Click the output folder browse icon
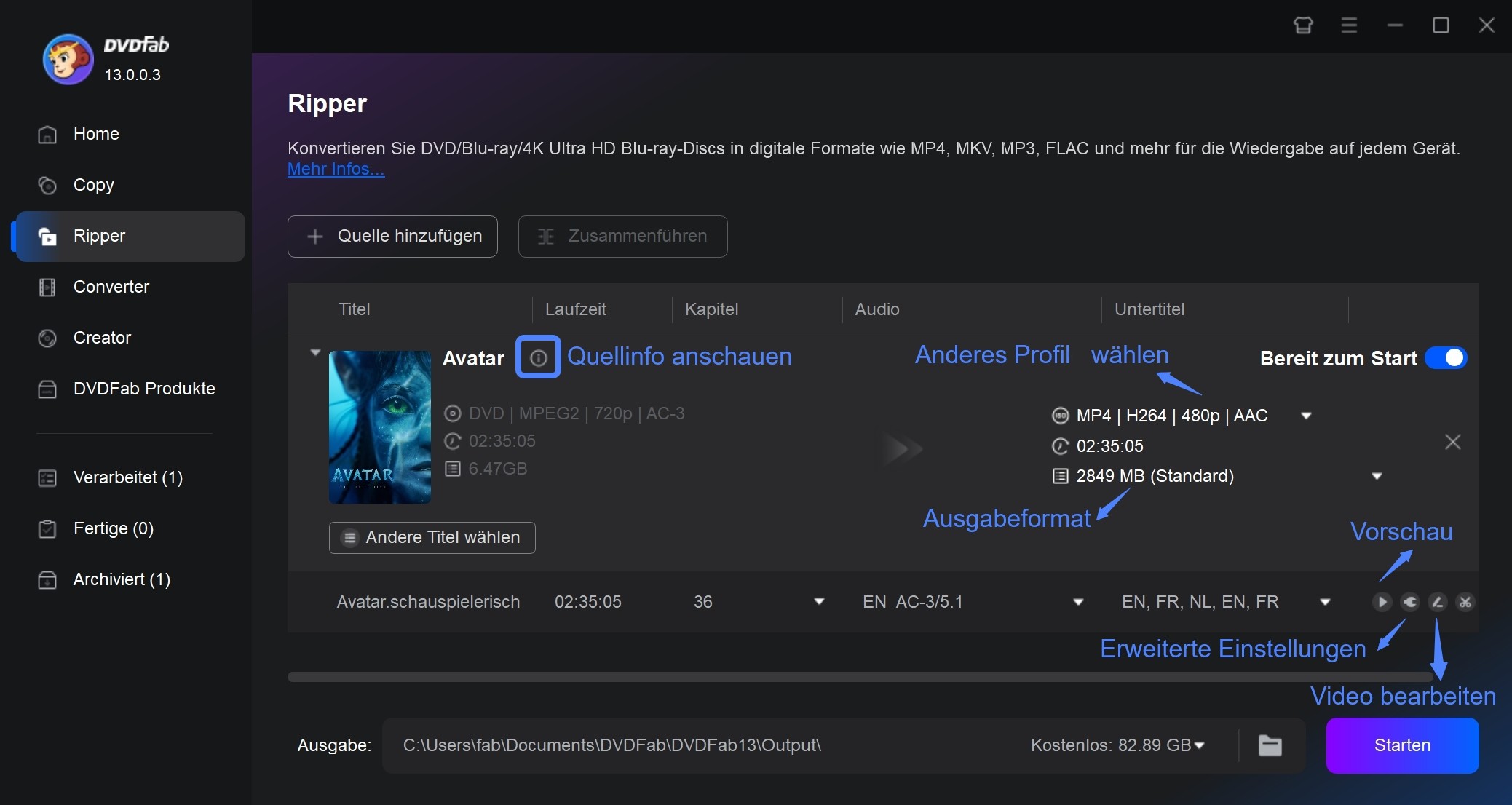 (1271, 745)
